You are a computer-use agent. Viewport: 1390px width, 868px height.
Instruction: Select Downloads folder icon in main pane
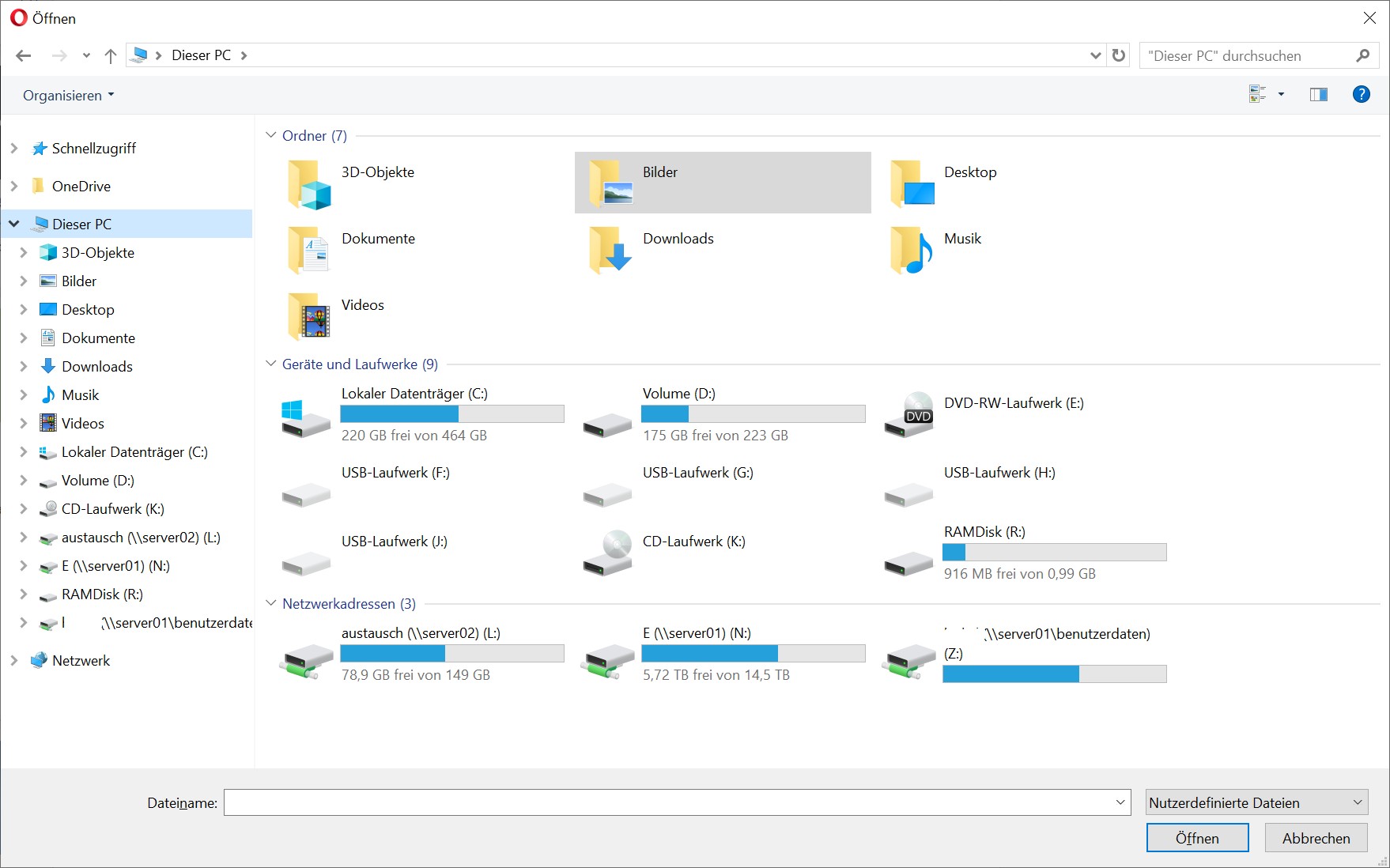click(x=610, y=250)
